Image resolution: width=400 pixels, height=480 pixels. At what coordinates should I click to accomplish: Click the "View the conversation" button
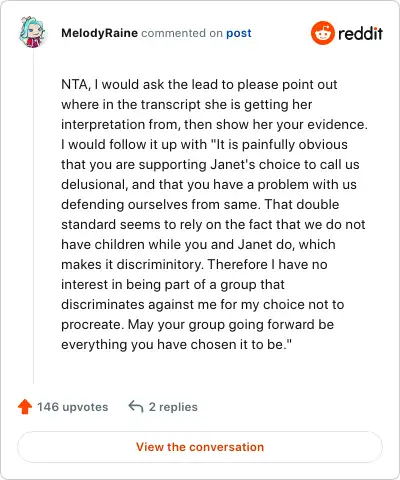(200, 447)
